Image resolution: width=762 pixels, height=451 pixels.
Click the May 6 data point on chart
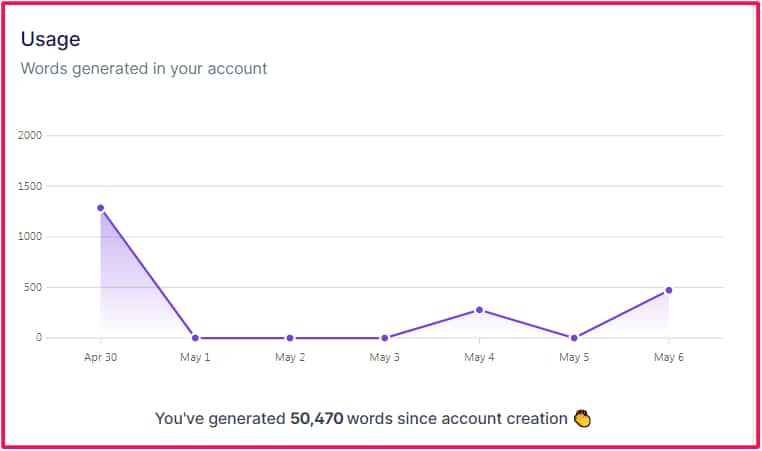coord(668,290)
